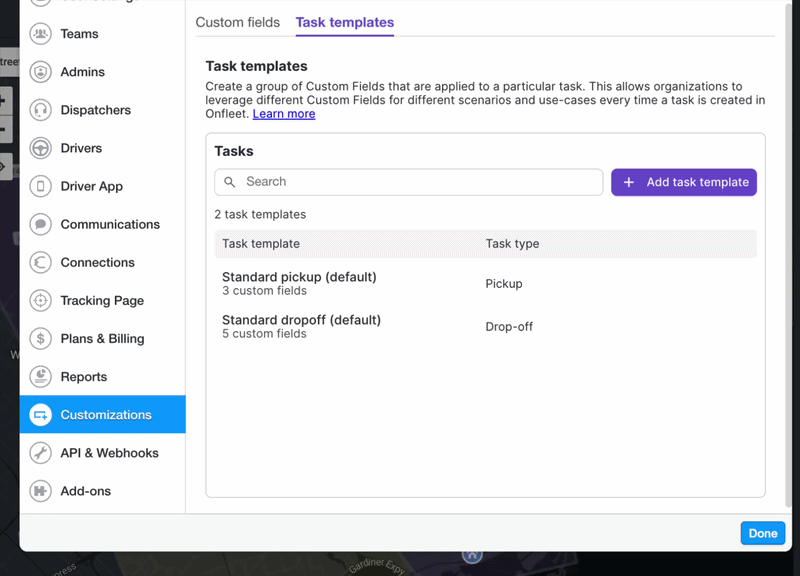The width and height of the screenshot is (800, 576).
Task: Click the Task template column header
Action: pyautogui.click(x=261, y=244)
